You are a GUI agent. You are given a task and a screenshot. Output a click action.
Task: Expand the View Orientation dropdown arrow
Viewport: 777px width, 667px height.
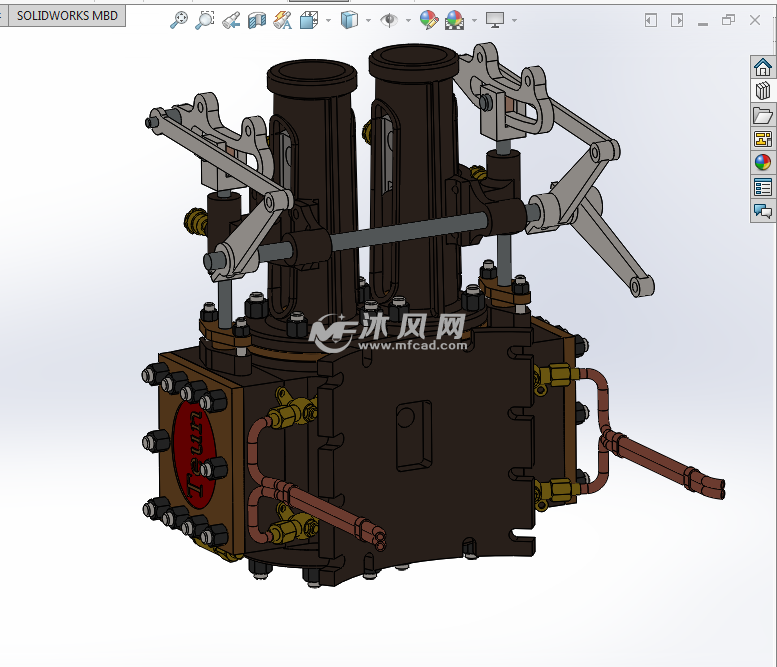(328, 20)
